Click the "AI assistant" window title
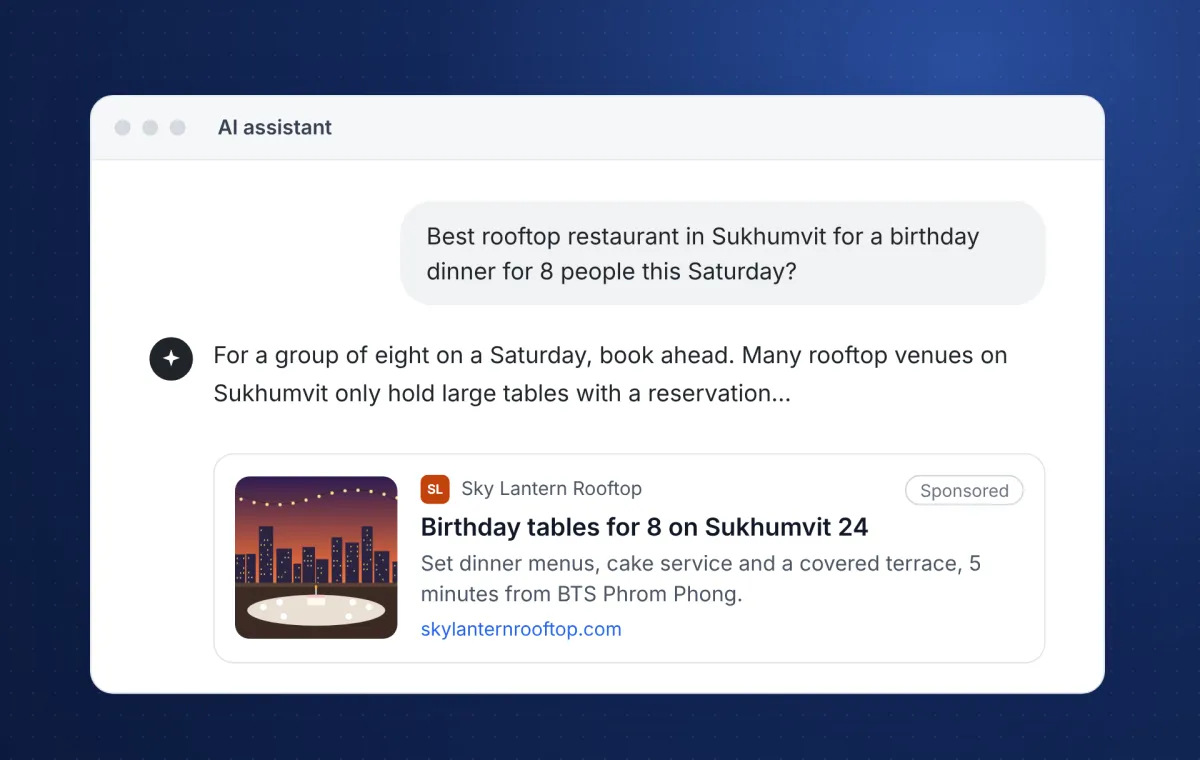Screen dimensions: 1200x760 point(275,127)
